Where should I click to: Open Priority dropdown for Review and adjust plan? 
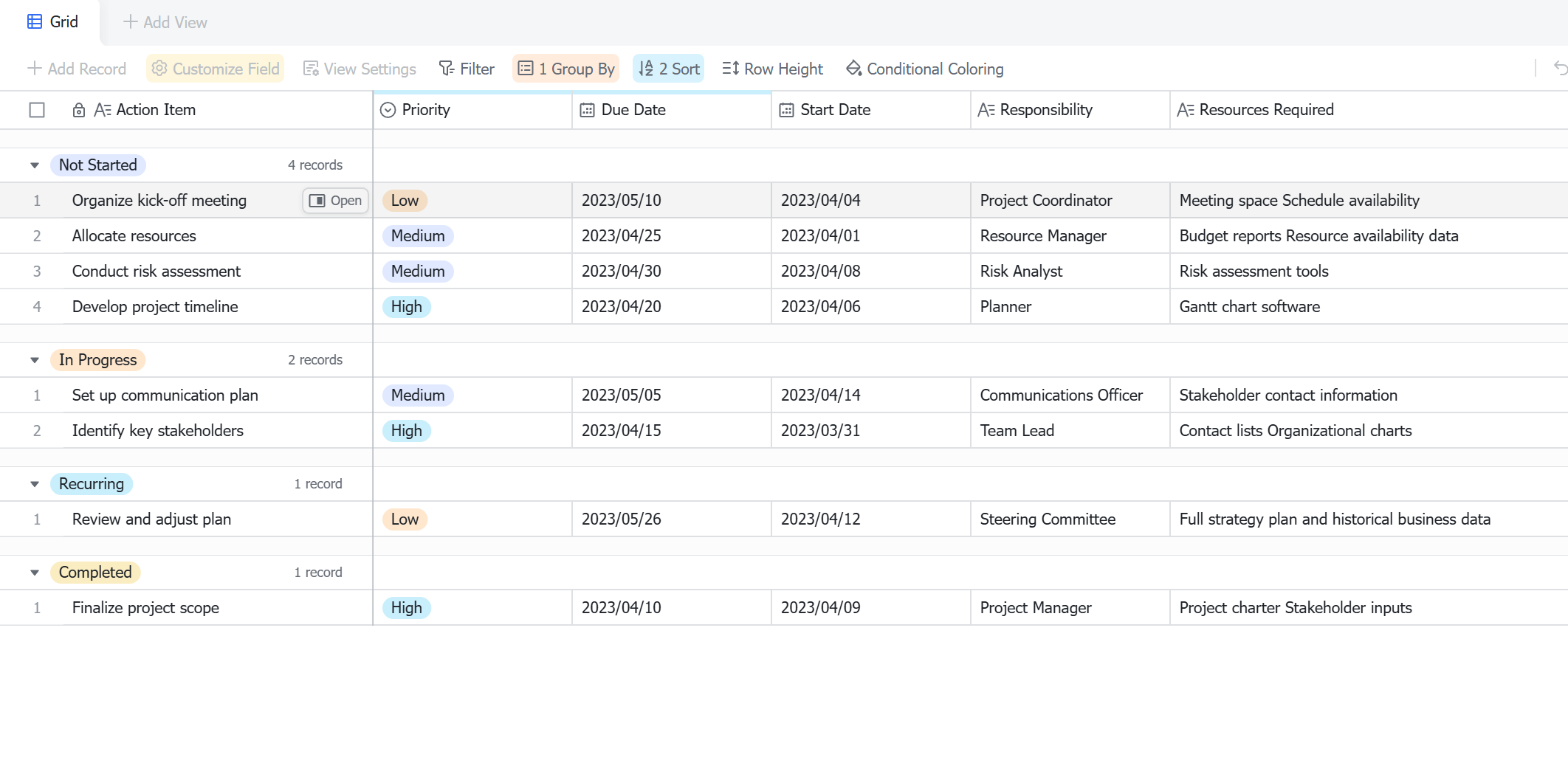click(472, 519)
